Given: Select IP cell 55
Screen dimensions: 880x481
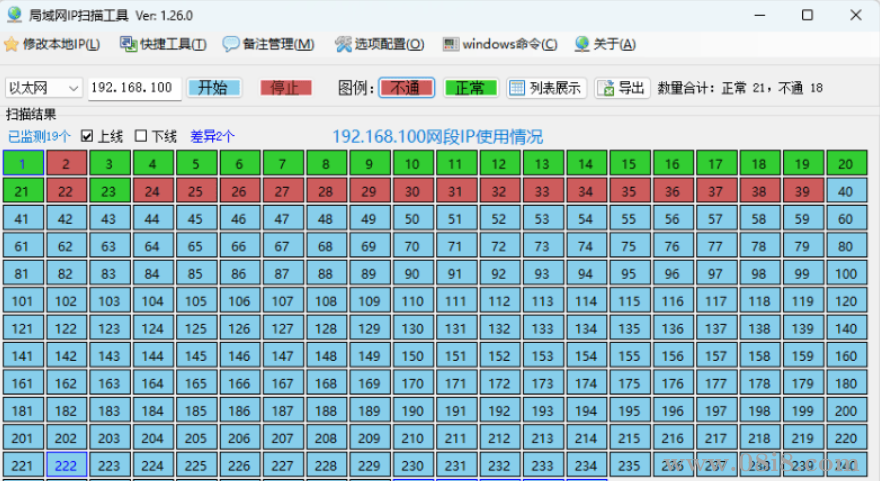Looking at the screenshot, I should point(629,218).
